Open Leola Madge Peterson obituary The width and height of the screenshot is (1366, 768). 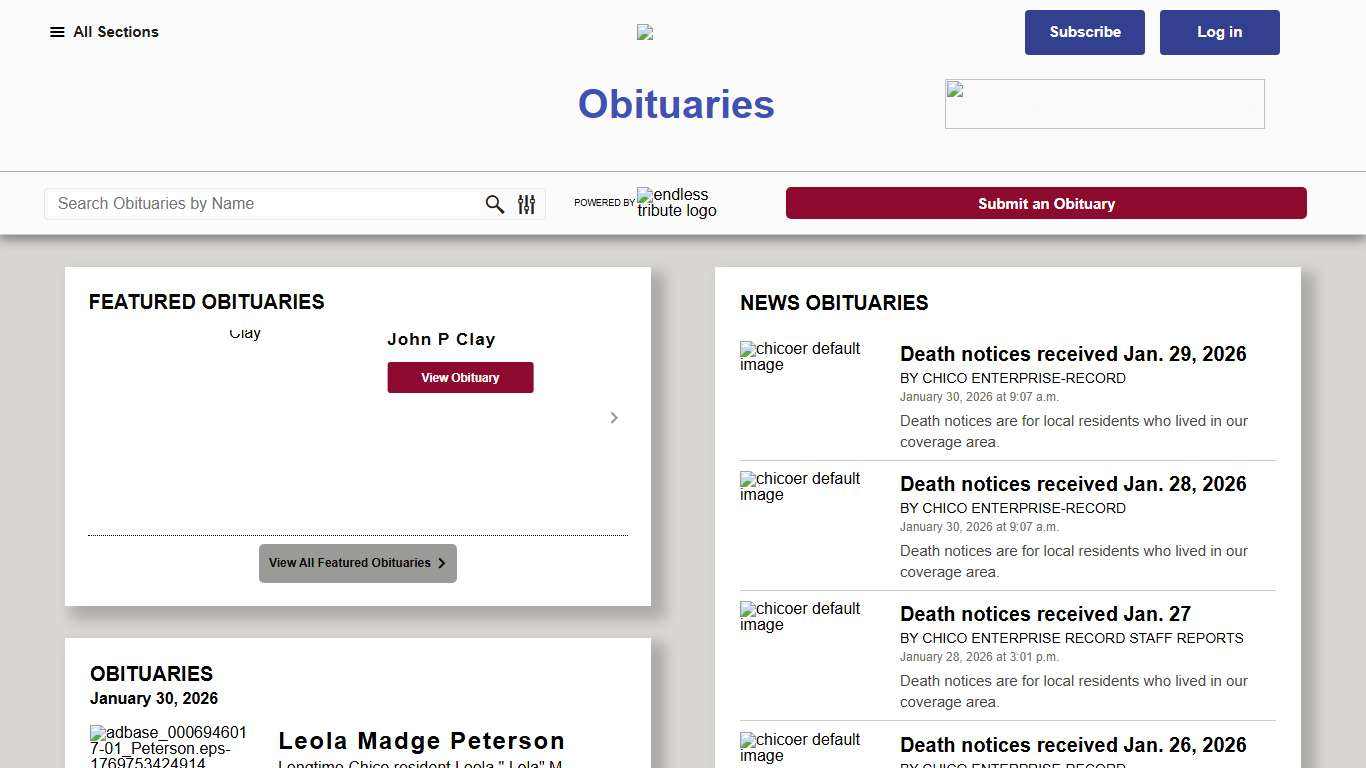point(421,741)
